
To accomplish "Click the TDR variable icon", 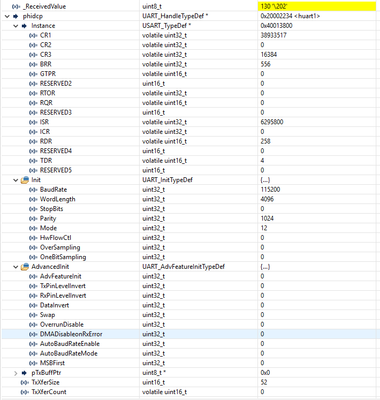I will [x=33, y=161].
